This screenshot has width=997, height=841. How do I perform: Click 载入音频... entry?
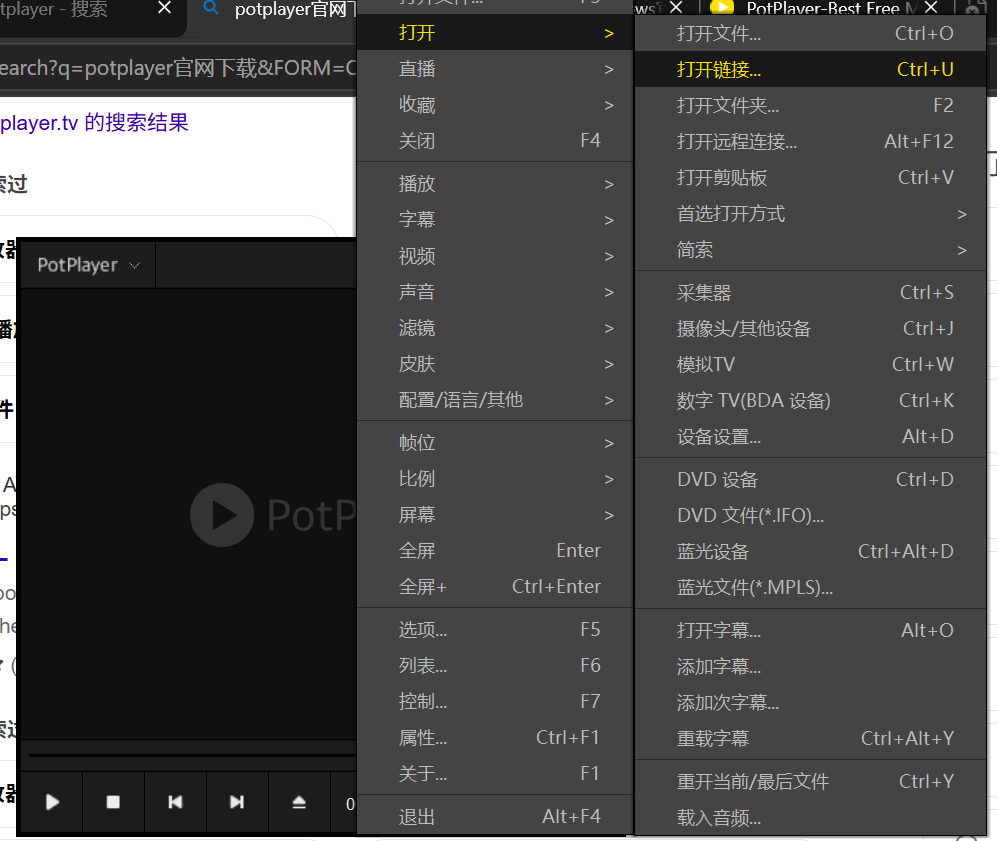pyautogui.click(x=811, y=817)
